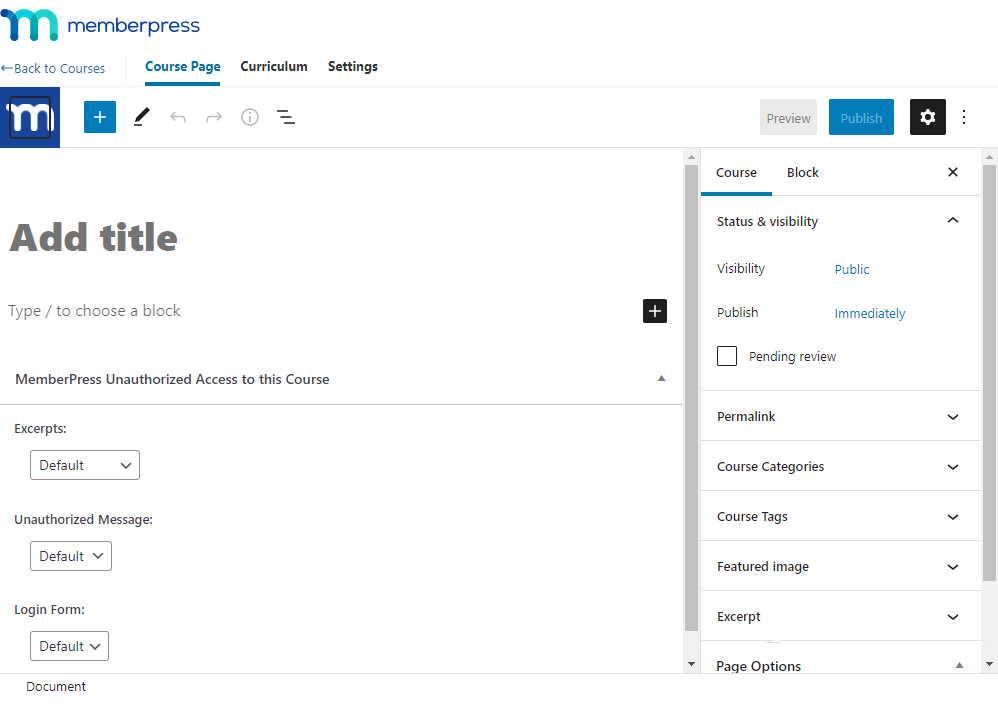
Task: Click the Back to Courses link
Action: 53,68
